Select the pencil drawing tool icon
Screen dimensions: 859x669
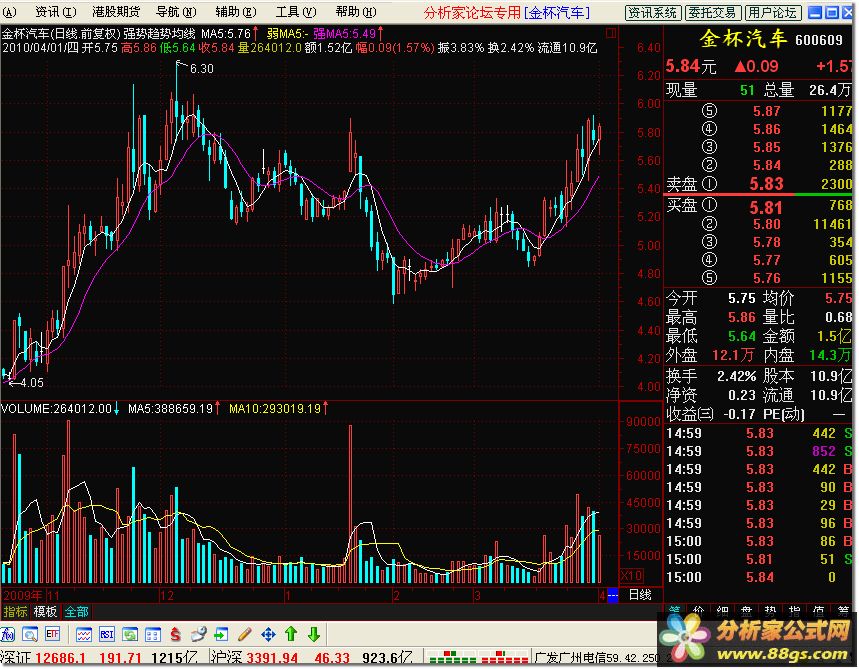tap(244, 635)
